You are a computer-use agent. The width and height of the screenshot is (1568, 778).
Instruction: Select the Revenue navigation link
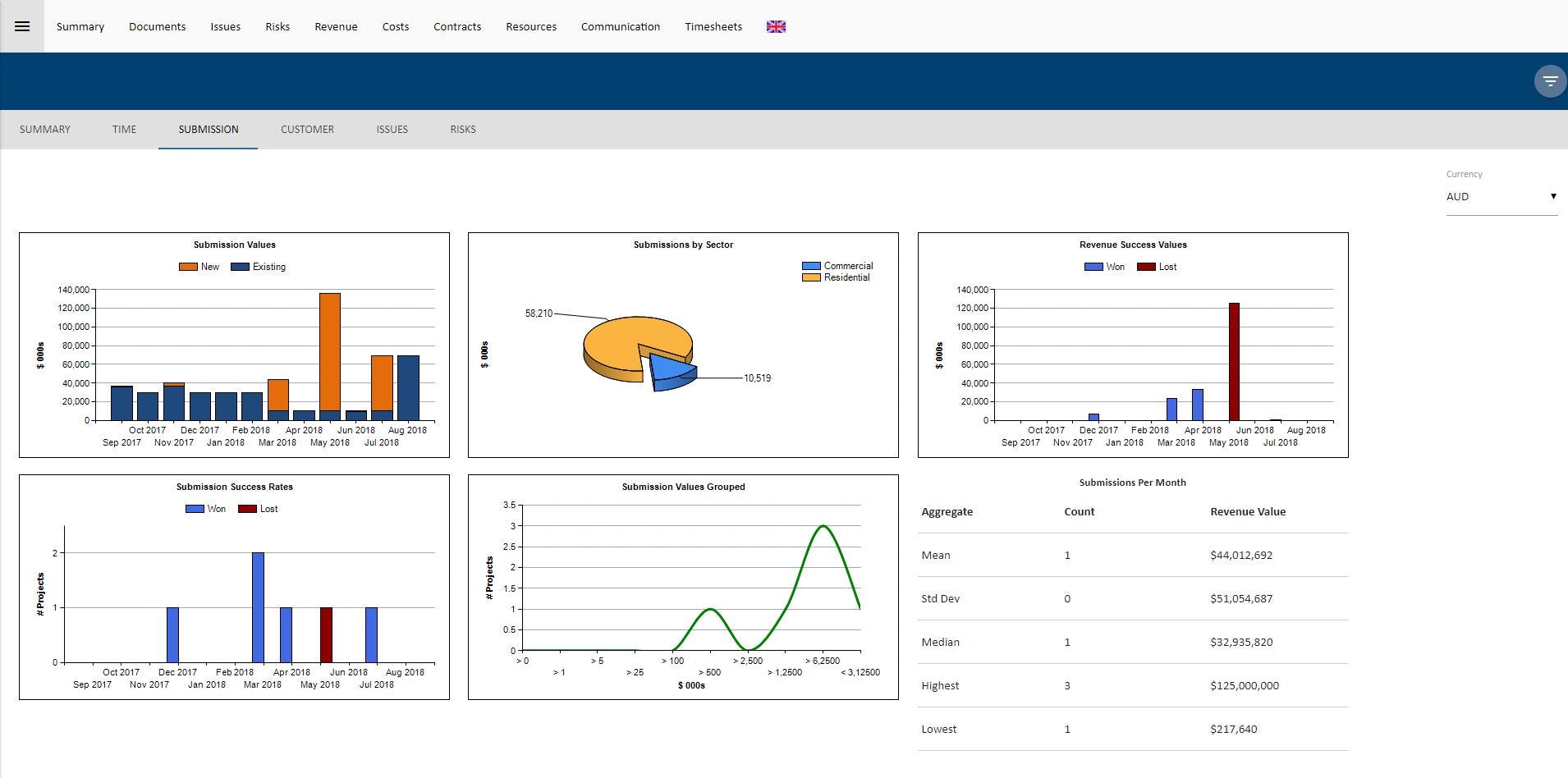coord(336,26)
